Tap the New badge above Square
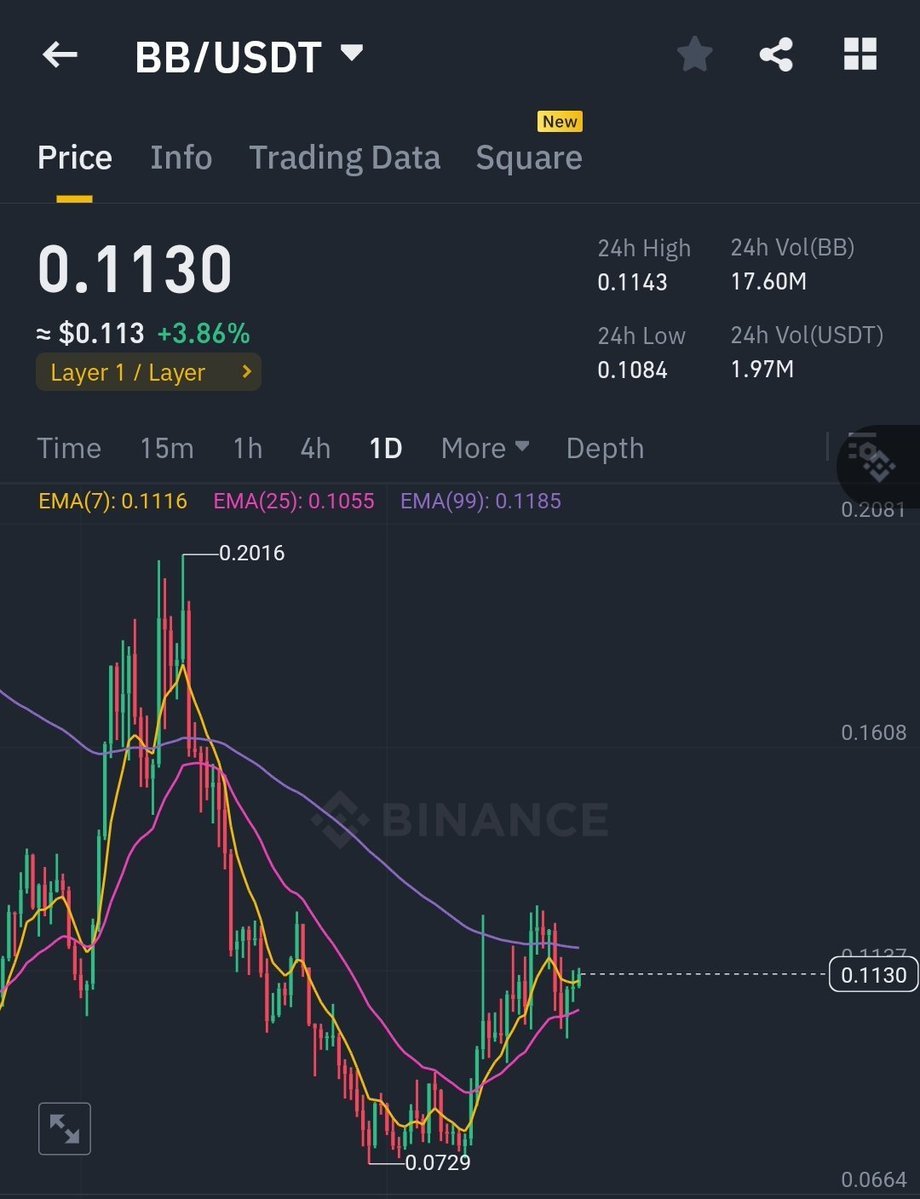Viewport: 920px width, 1199px height. (x=560, y=122)
